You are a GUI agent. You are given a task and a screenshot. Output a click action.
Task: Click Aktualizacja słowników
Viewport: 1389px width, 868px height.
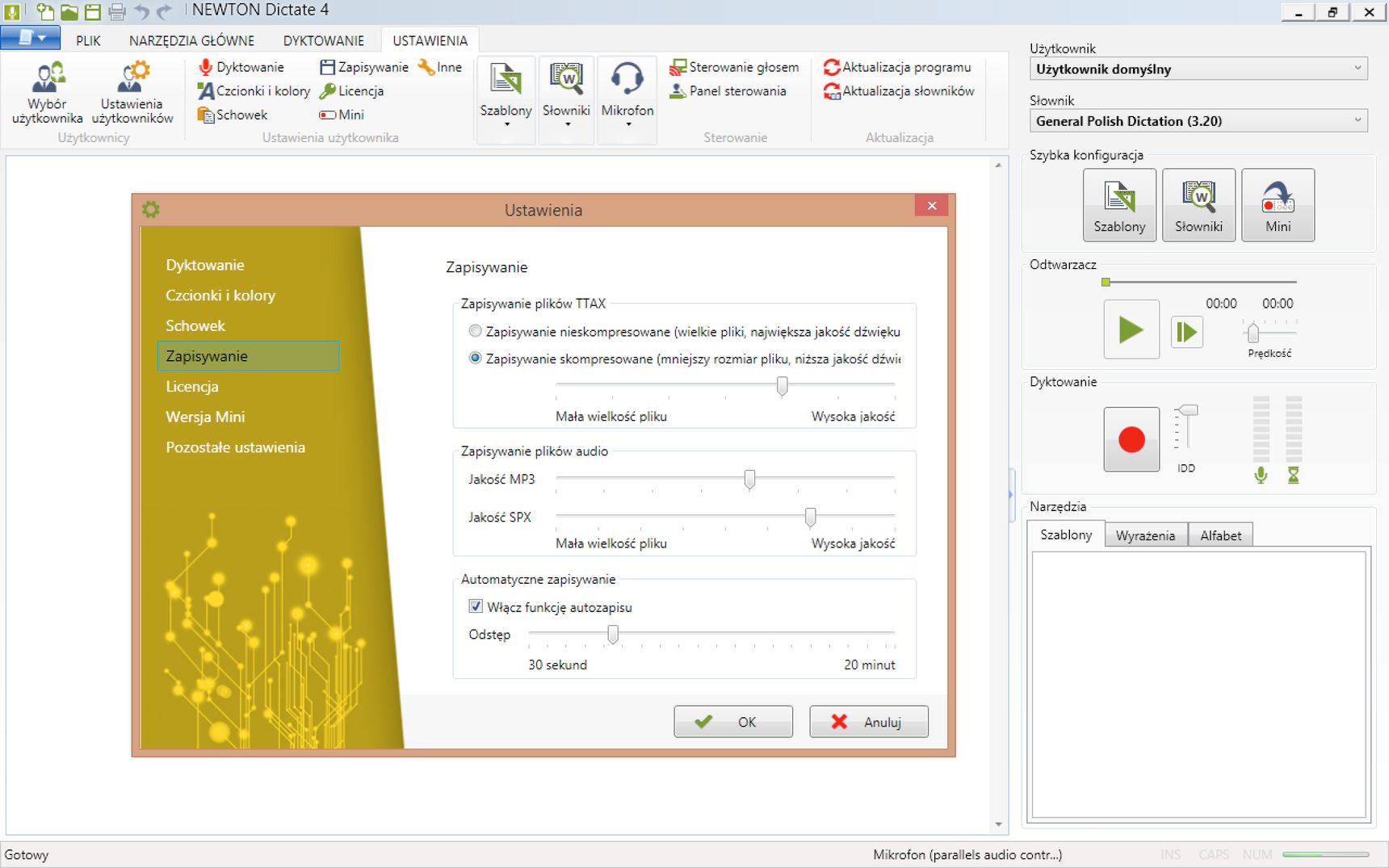click(899, 91)
